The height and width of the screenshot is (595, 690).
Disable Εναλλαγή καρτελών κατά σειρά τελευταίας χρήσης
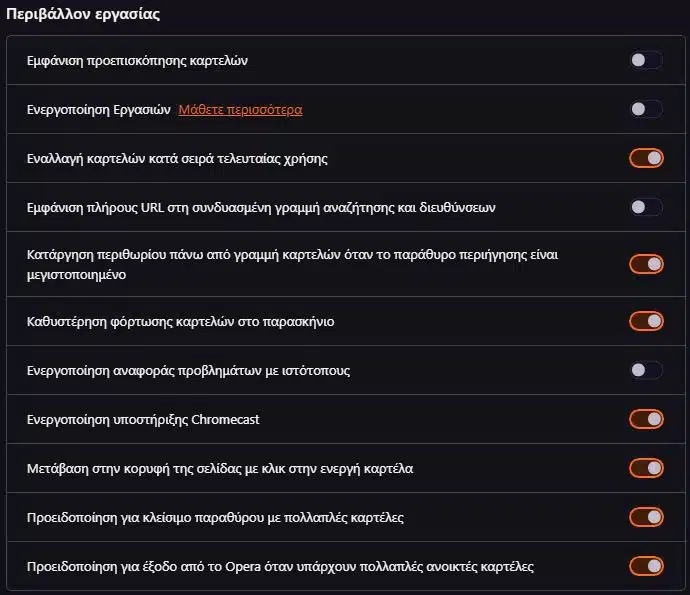646,158
